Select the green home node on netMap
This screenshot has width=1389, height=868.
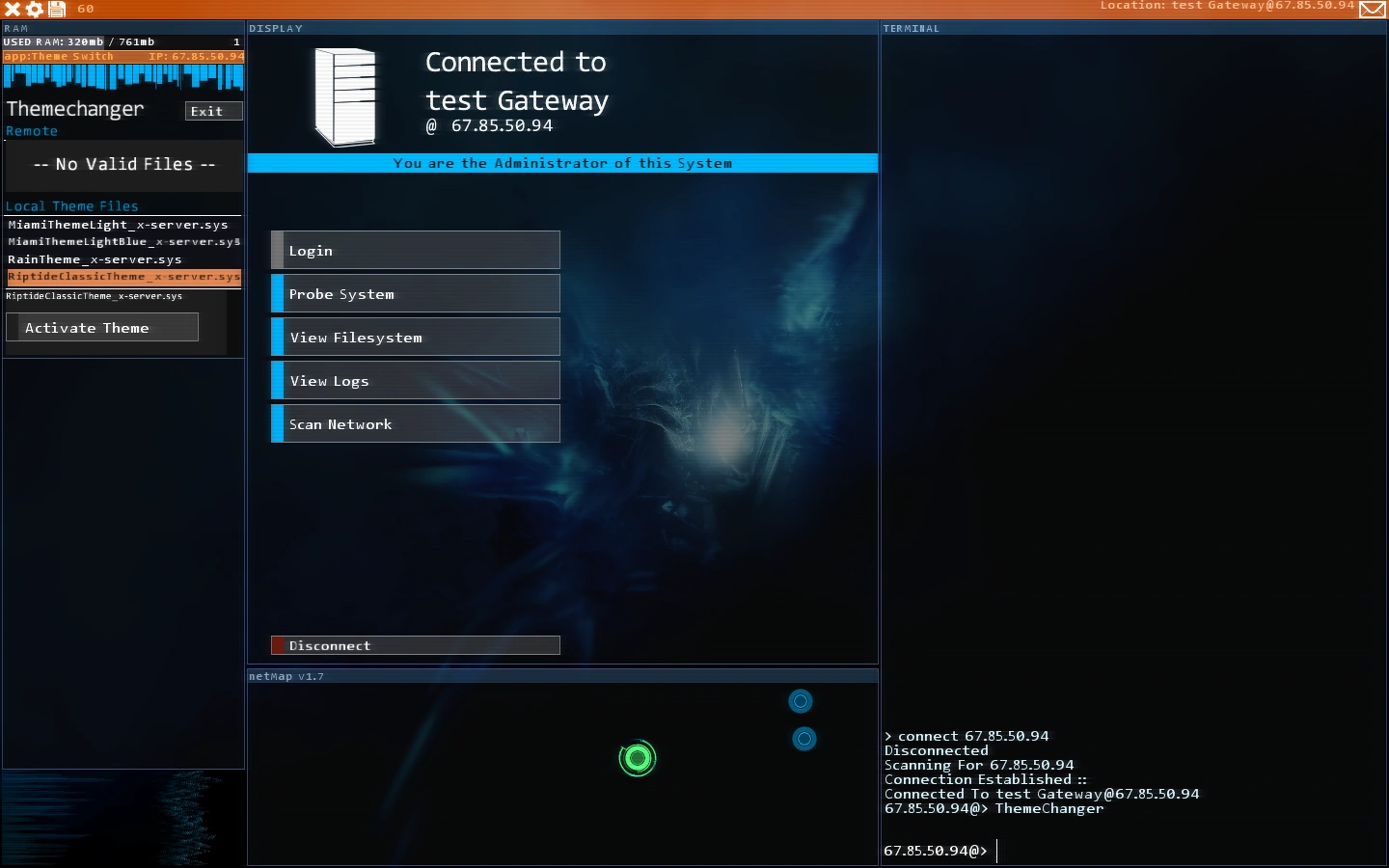637,759
